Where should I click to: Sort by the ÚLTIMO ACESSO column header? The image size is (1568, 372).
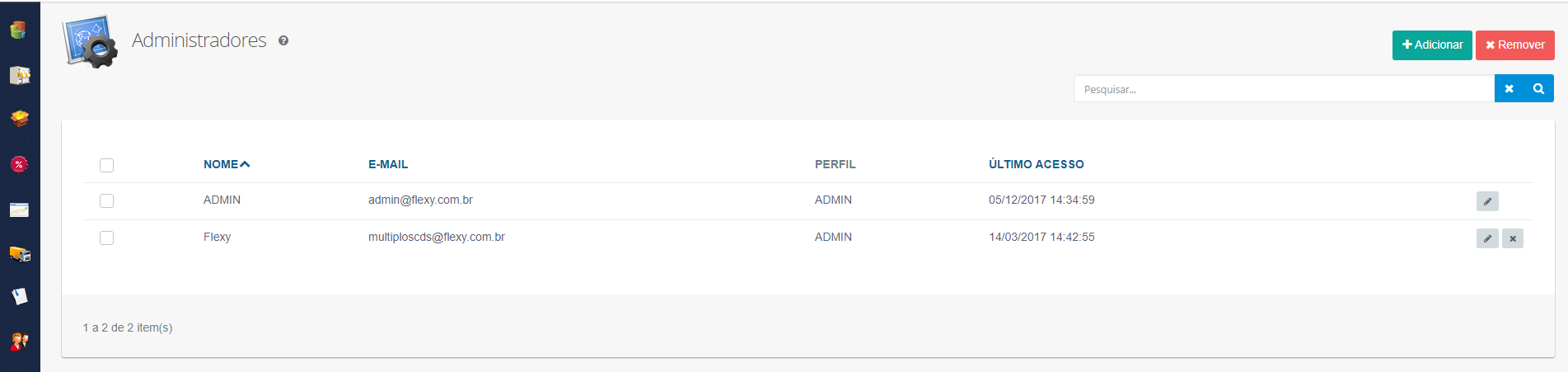click(1037, 164)
